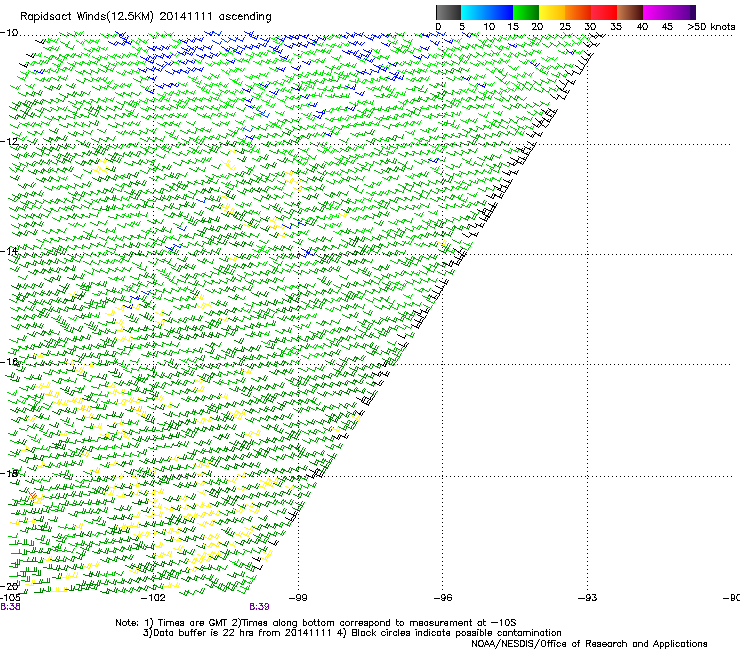Click the red 30-35 knots legend segment
This screenshot has width=740, height=650.
click(604, 12)
